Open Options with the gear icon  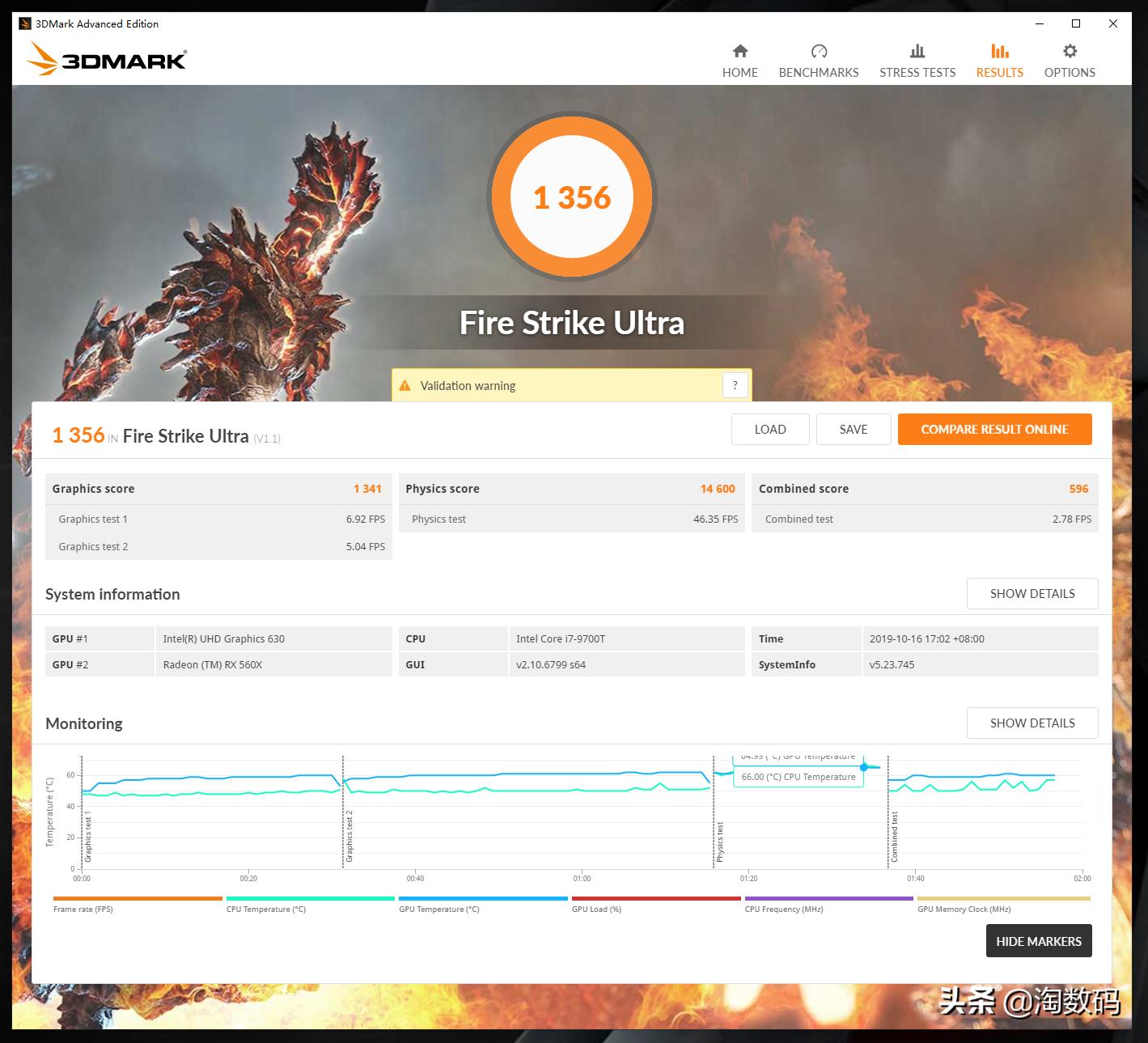(x=1069, y=50)
